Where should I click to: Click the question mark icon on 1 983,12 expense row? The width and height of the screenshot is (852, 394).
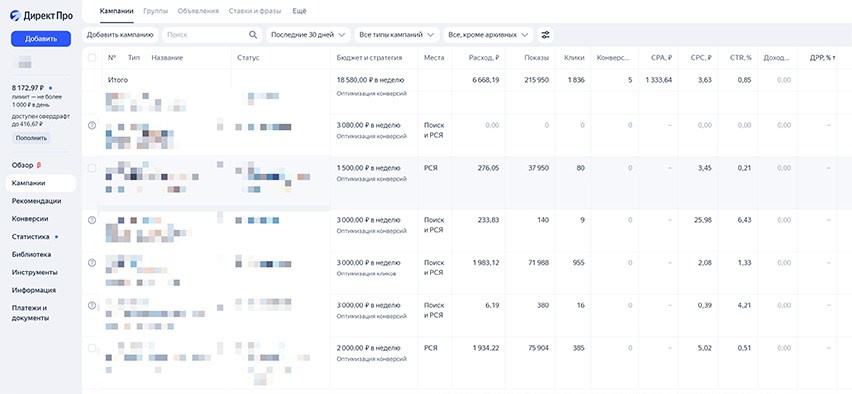(92, 263)
